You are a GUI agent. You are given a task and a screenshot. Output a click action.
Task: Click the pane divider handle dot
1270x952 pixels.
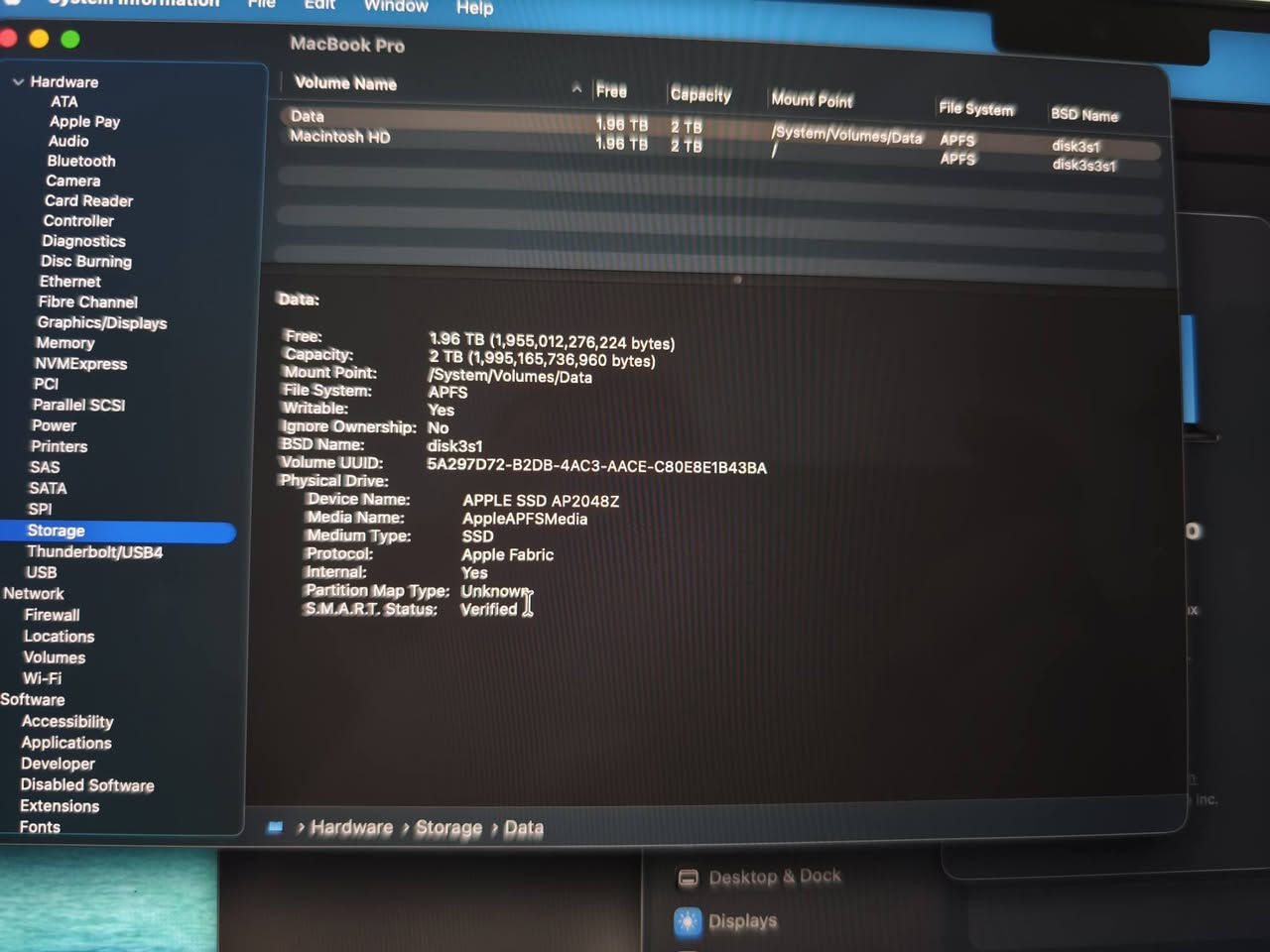737,280
